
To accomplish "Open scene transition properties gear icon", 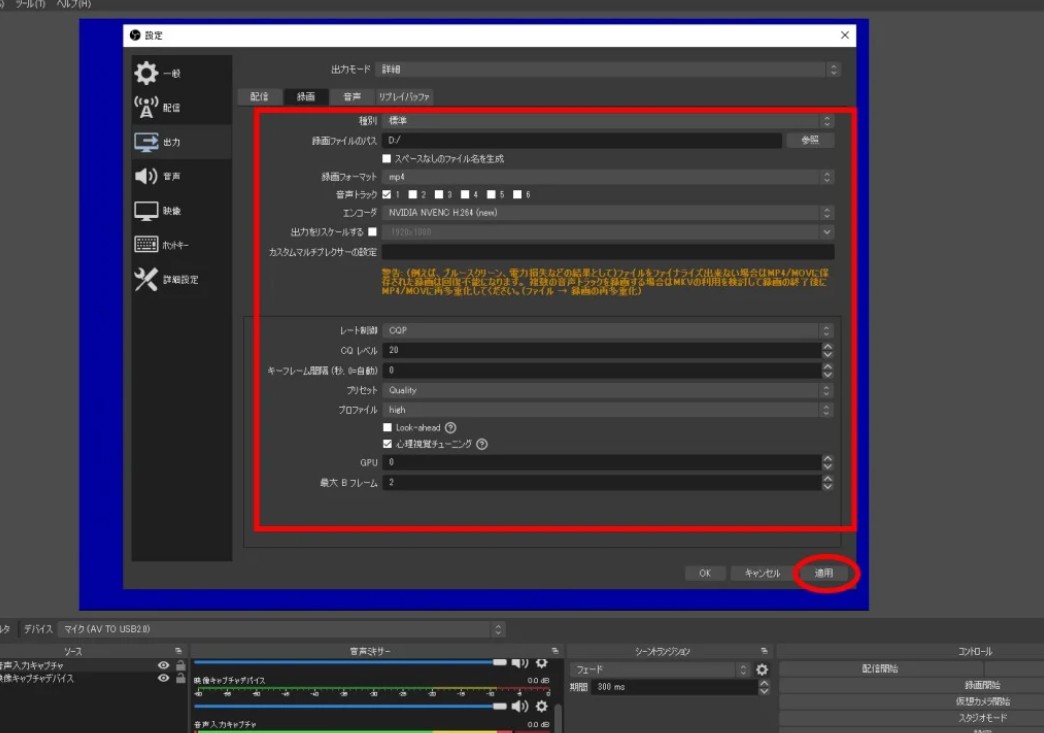I will (x=762, y=669).
